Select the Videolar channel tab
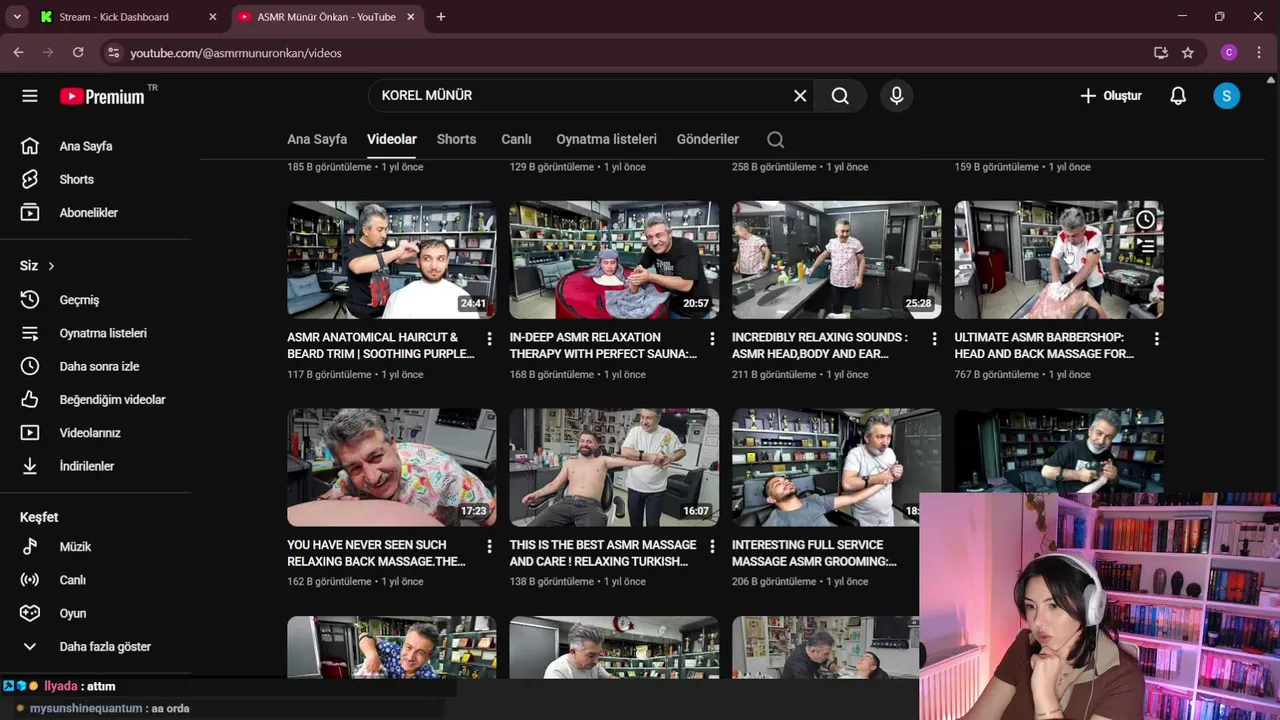 coord(392,140)
